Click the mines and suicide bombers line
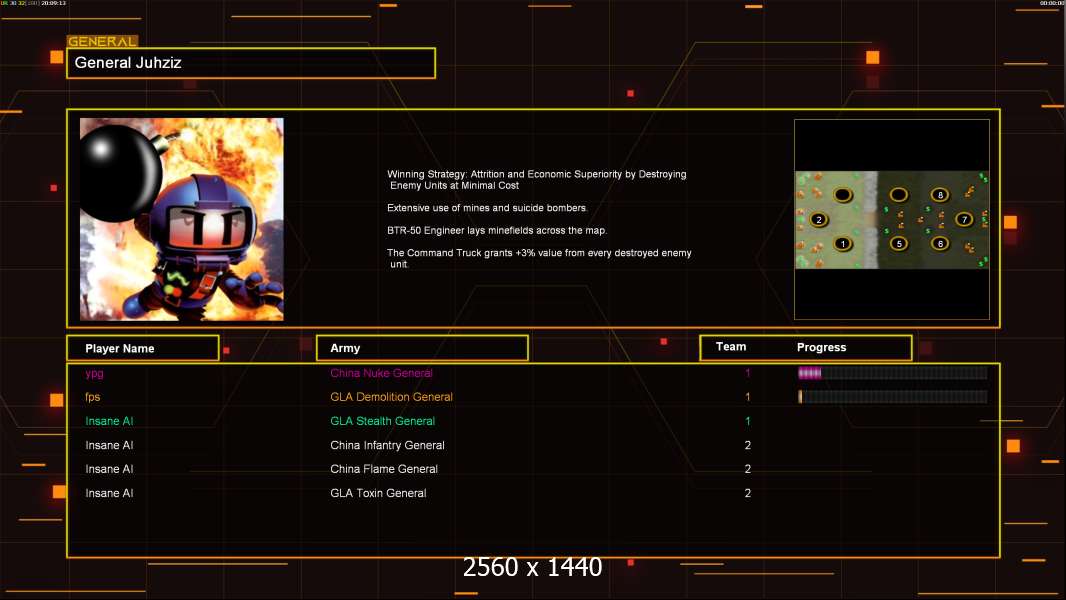1066x600 pixels. coord(487,208)
